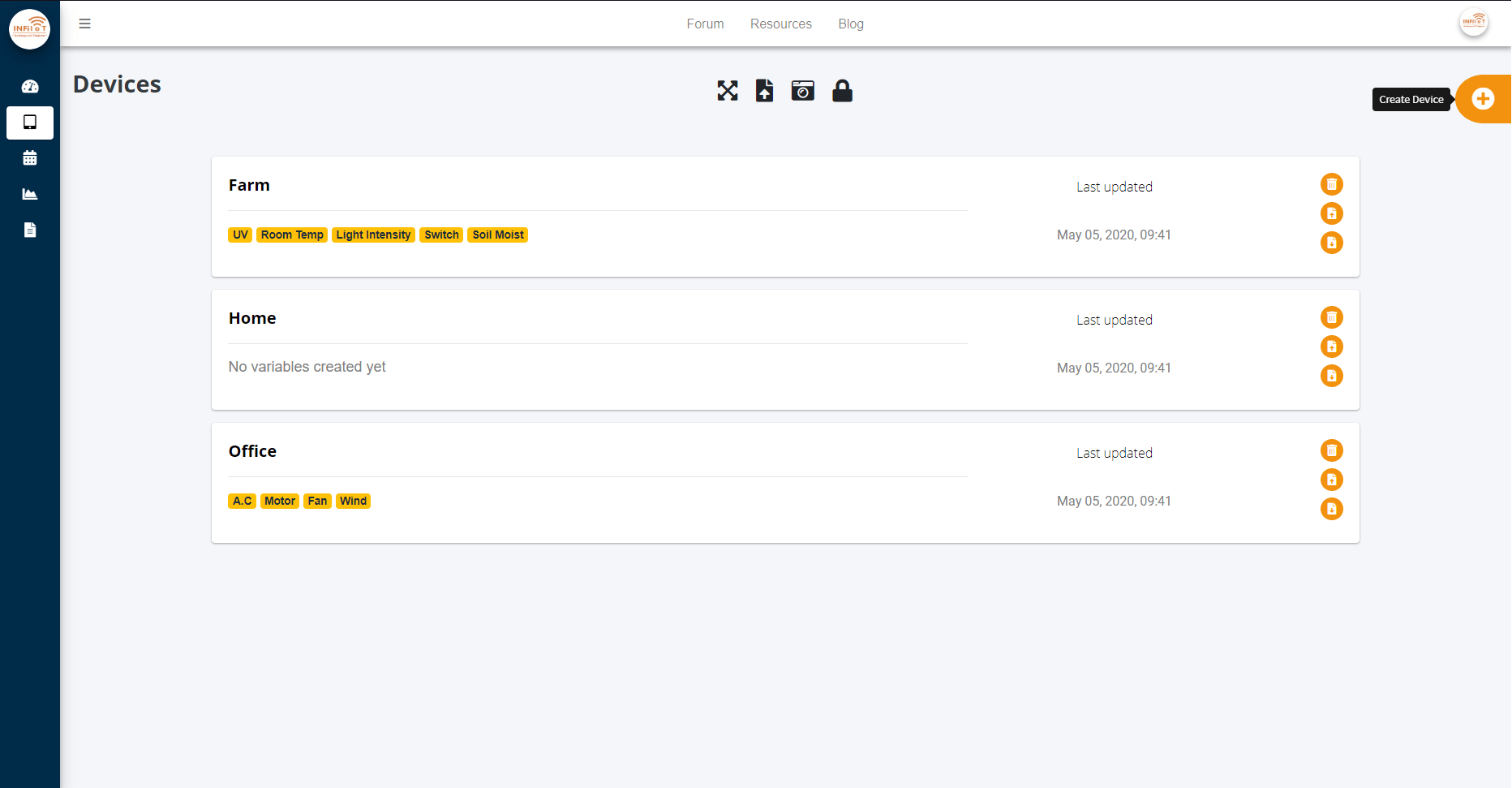Select the Motor variable tag
The image size is (1512, 788).
pyautogui.click(x=280, y=501)
